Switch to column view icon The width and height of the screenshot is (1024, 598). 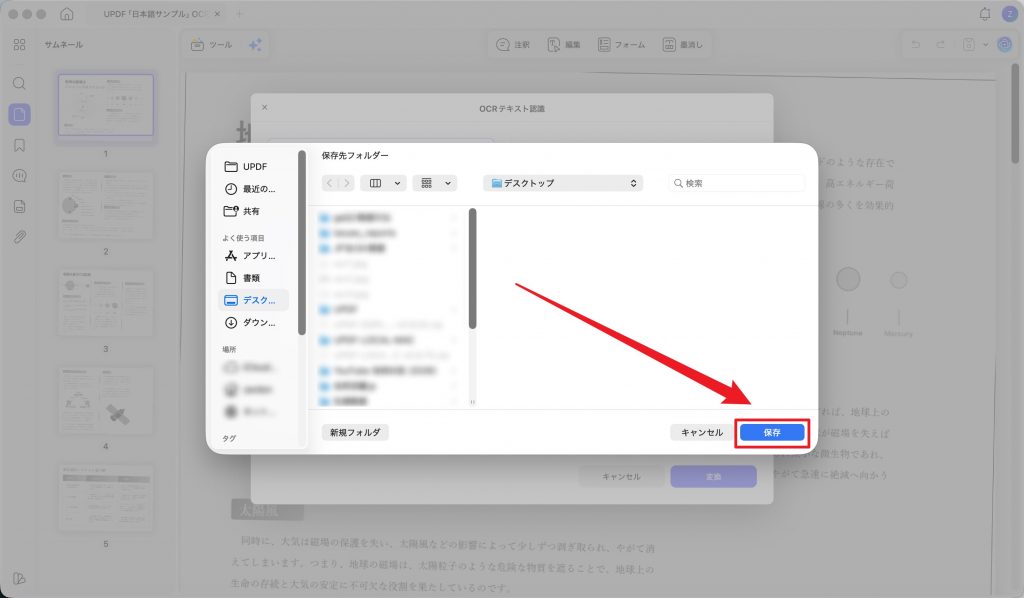pos(376,183)
